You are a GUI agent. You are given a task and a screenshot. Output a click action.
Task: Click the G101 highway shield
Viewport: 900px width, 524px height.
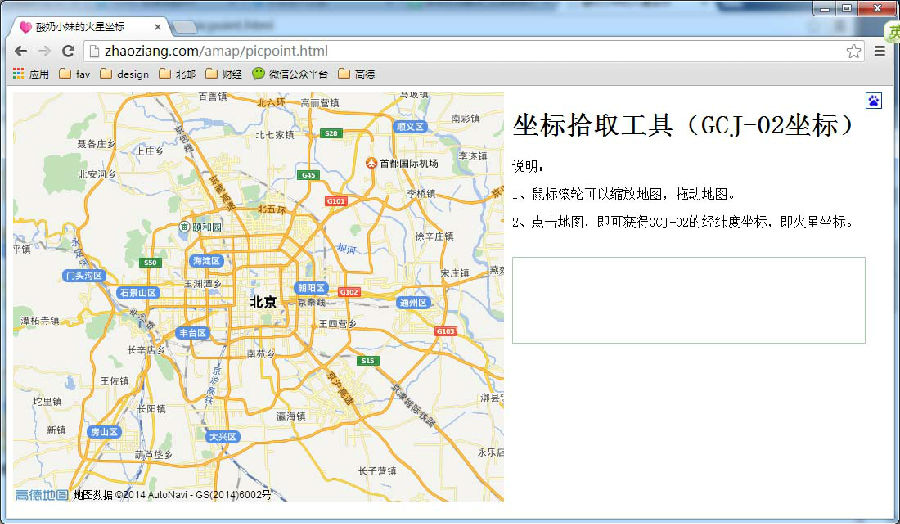click(336, 201)
